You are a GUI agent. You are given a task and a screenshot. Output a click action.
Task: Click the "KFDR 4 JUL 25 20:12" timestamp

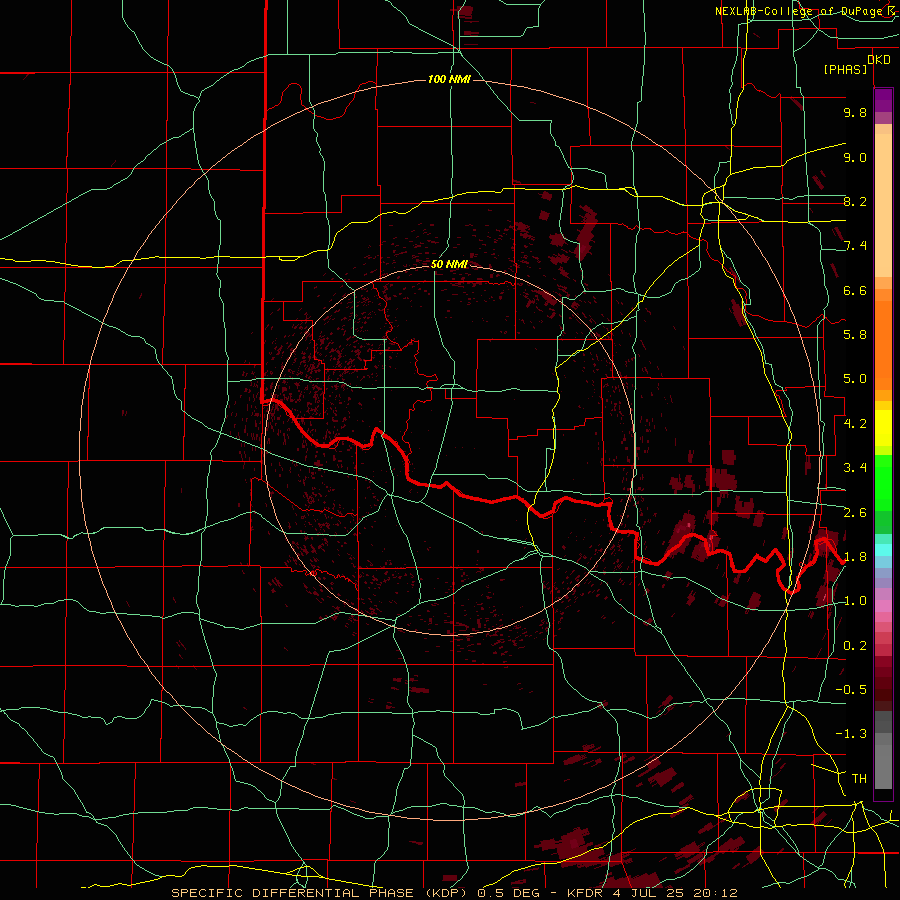tap(652, 893)
